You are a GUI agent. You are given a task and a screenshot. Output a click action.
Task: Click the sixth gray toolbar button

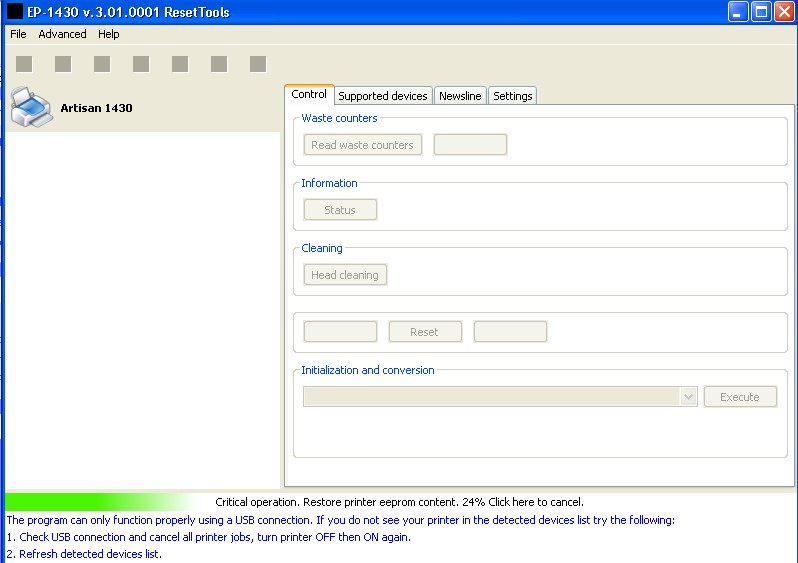[x=219, y=64]
